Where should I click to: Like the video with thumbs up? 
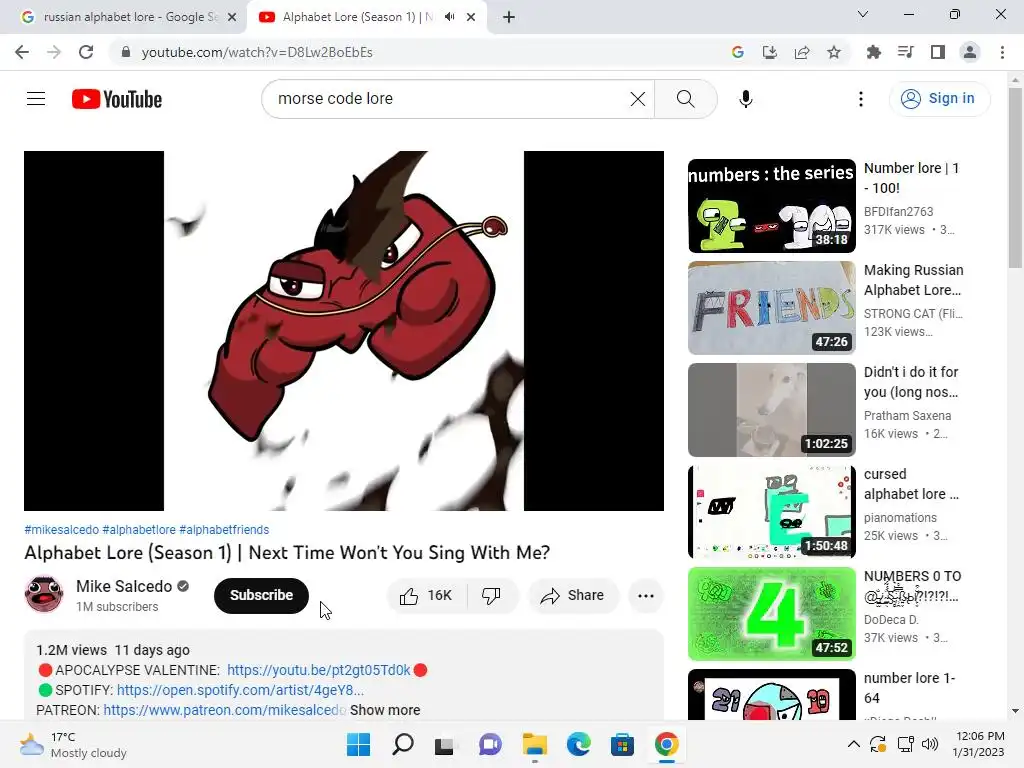[426, 595]
